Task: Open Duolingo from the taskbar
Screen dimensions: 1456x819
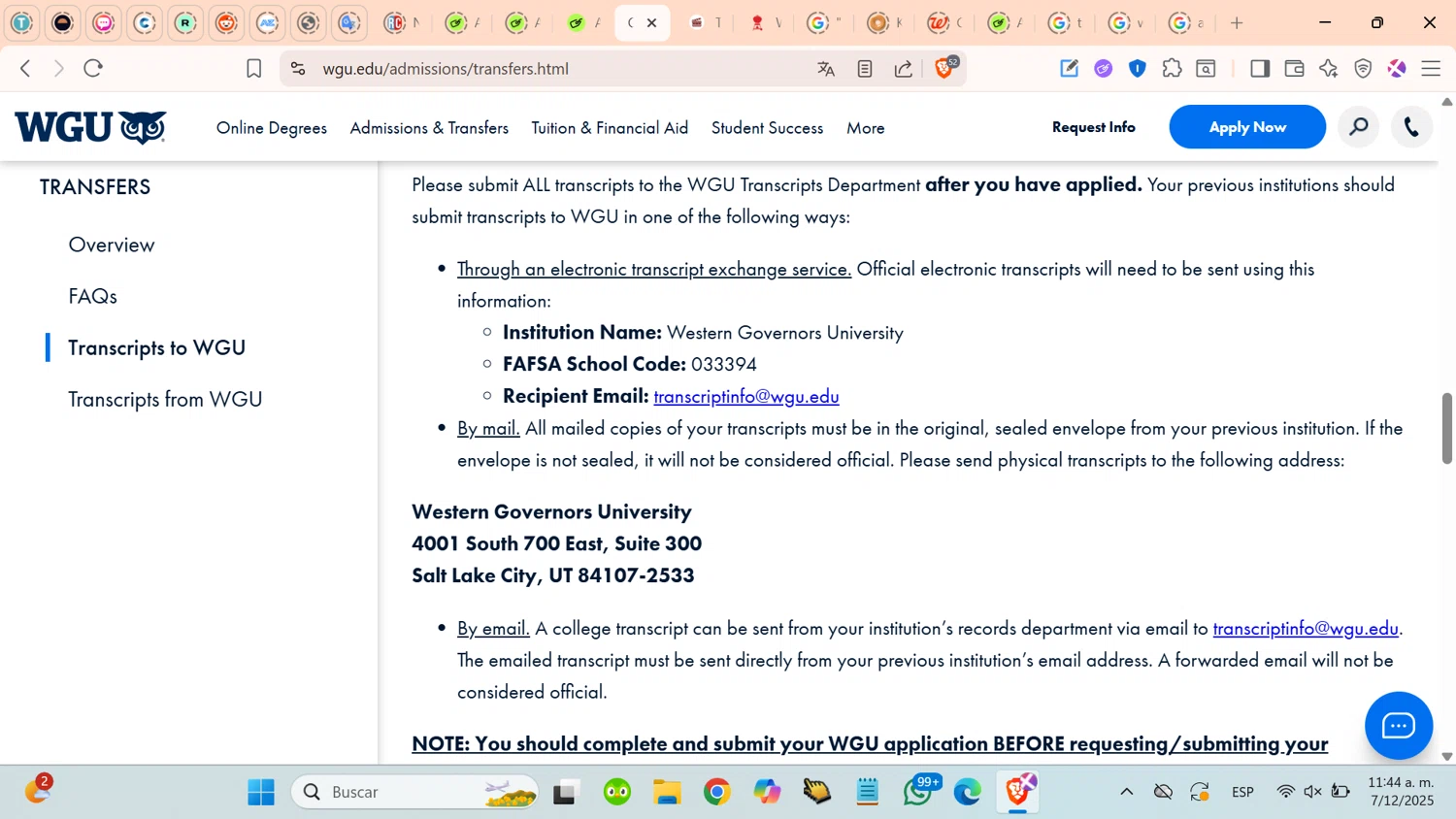Action: (617, 792)
